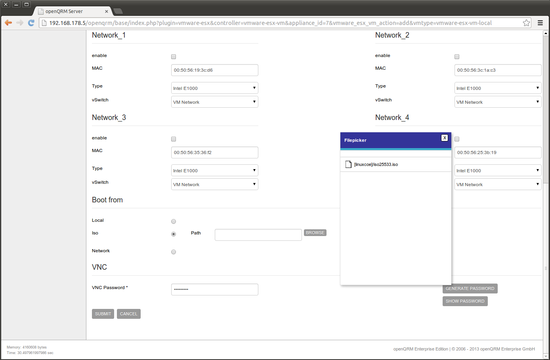This screenshot has width=550, height=360.
Task: Click the GENERATE PASSWORD button
Action: coord(470,288)
